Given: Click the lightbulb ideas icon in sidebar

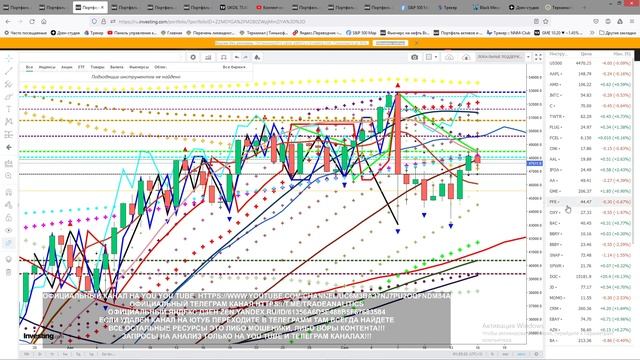Looking at the screenshot, I should (x=9, y=260).
